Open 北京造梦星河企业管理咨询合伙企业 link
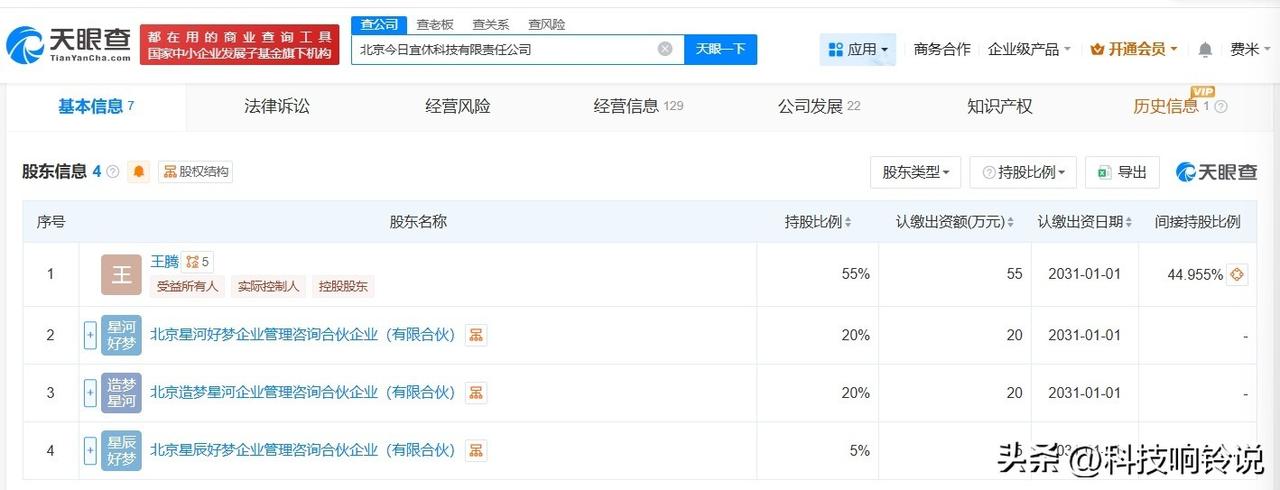 pyautogui.click(x=303, y=393)
